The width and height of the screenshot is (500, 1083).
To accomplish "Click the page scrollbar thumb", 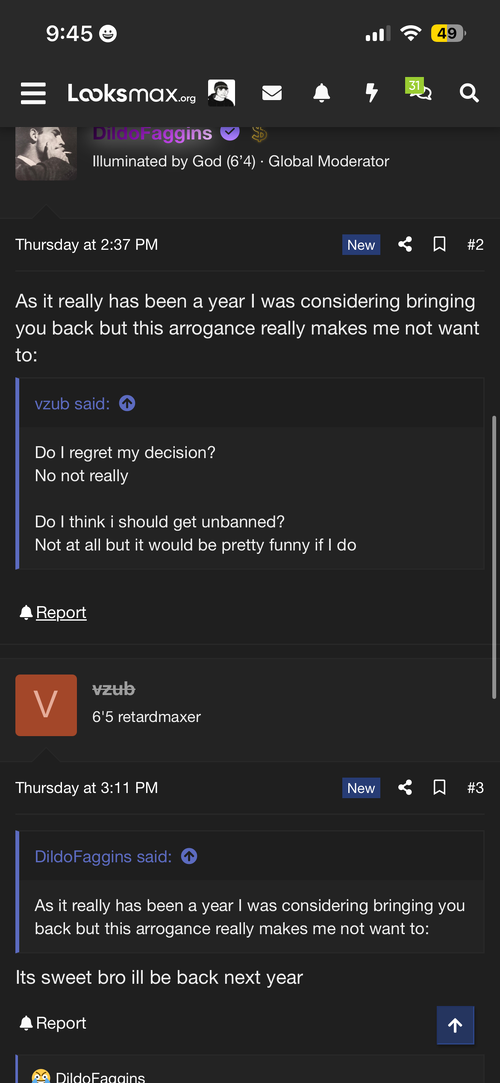I will (x=494, y=558).
